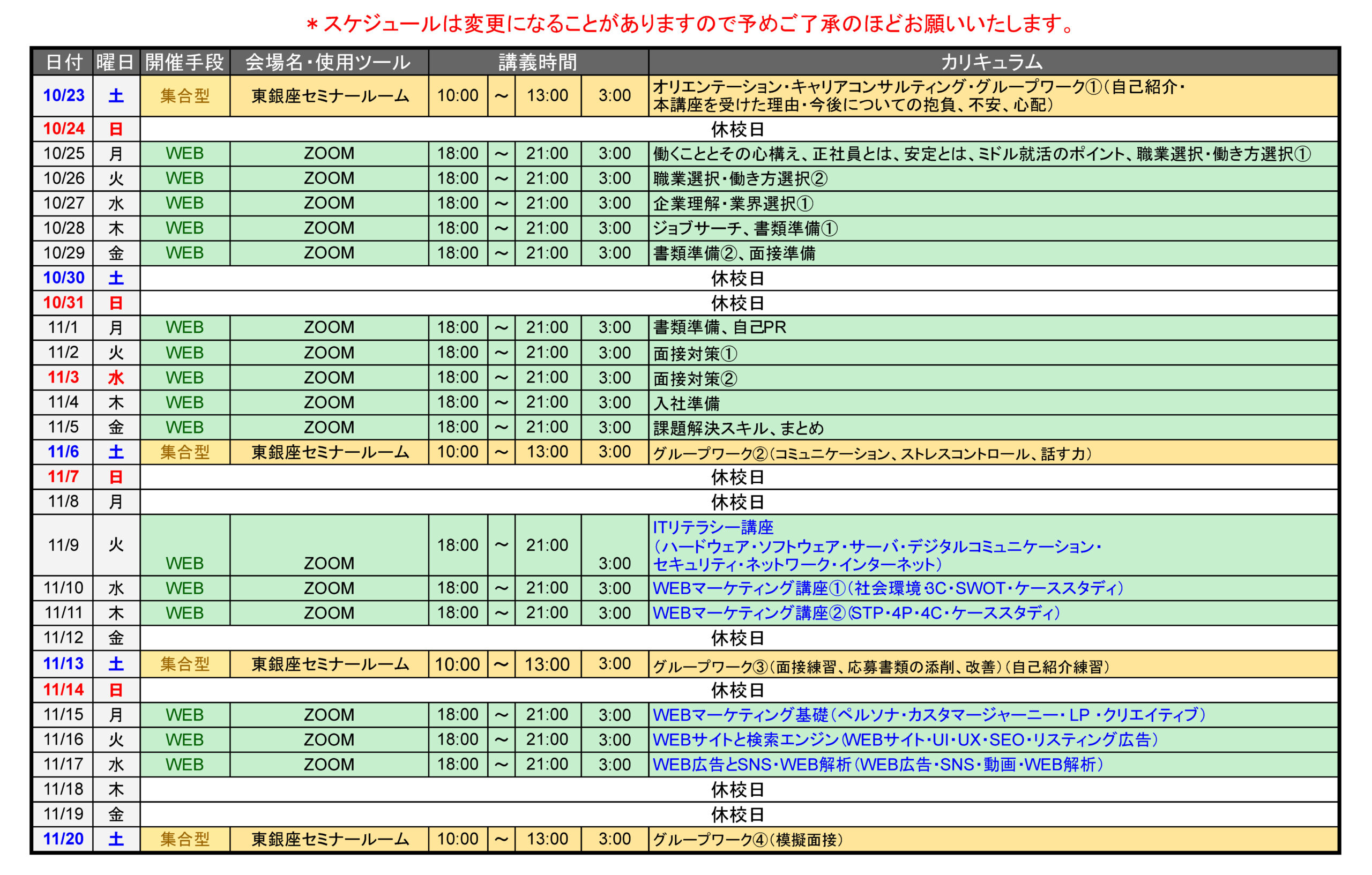
Task: Click the 課題解決スキル、まとめ cell
Action: [993, 427]
